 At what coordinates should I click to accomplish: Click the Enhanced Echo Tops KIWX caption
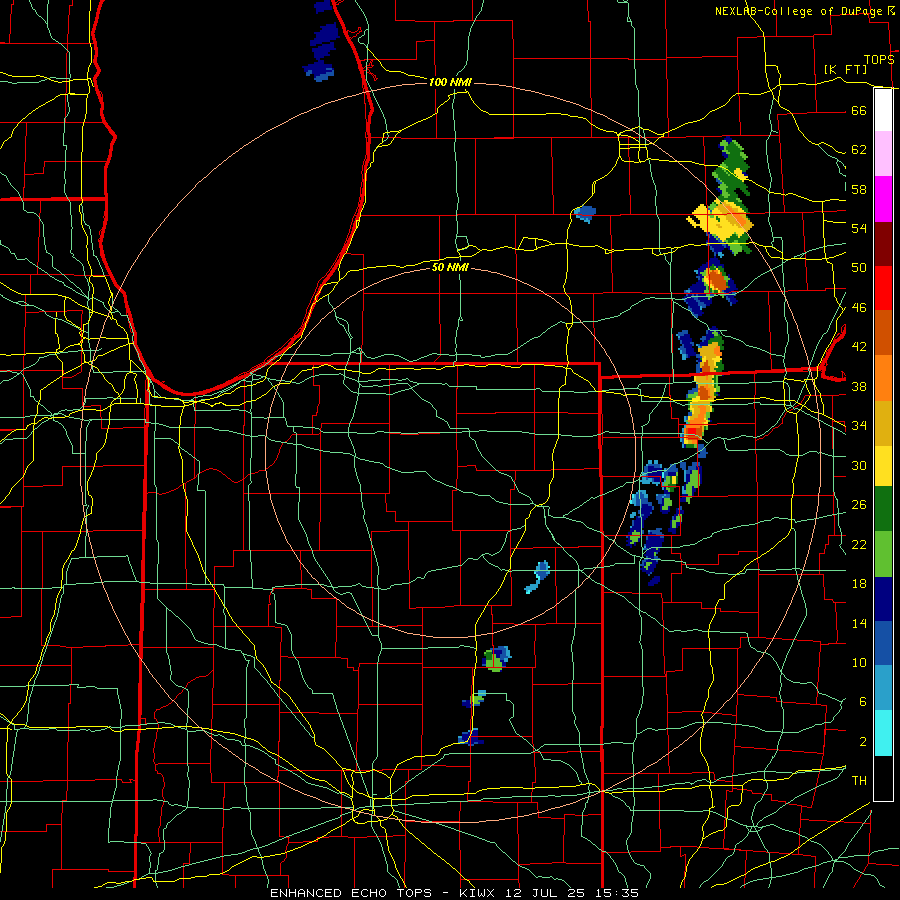(454, 893)
